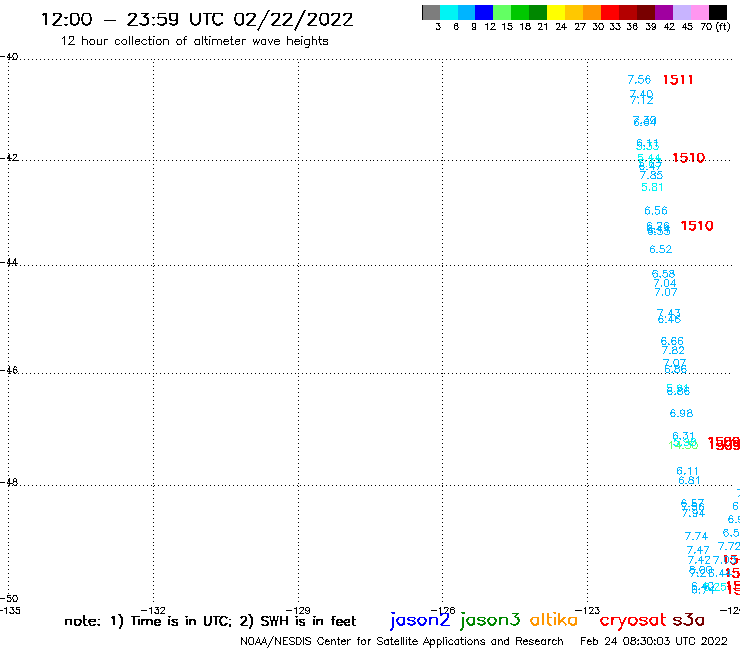Click subtitle '12 hour collection of altimeter wave heights'
This screenshot has height=650, width=740.
coord(194,41)
